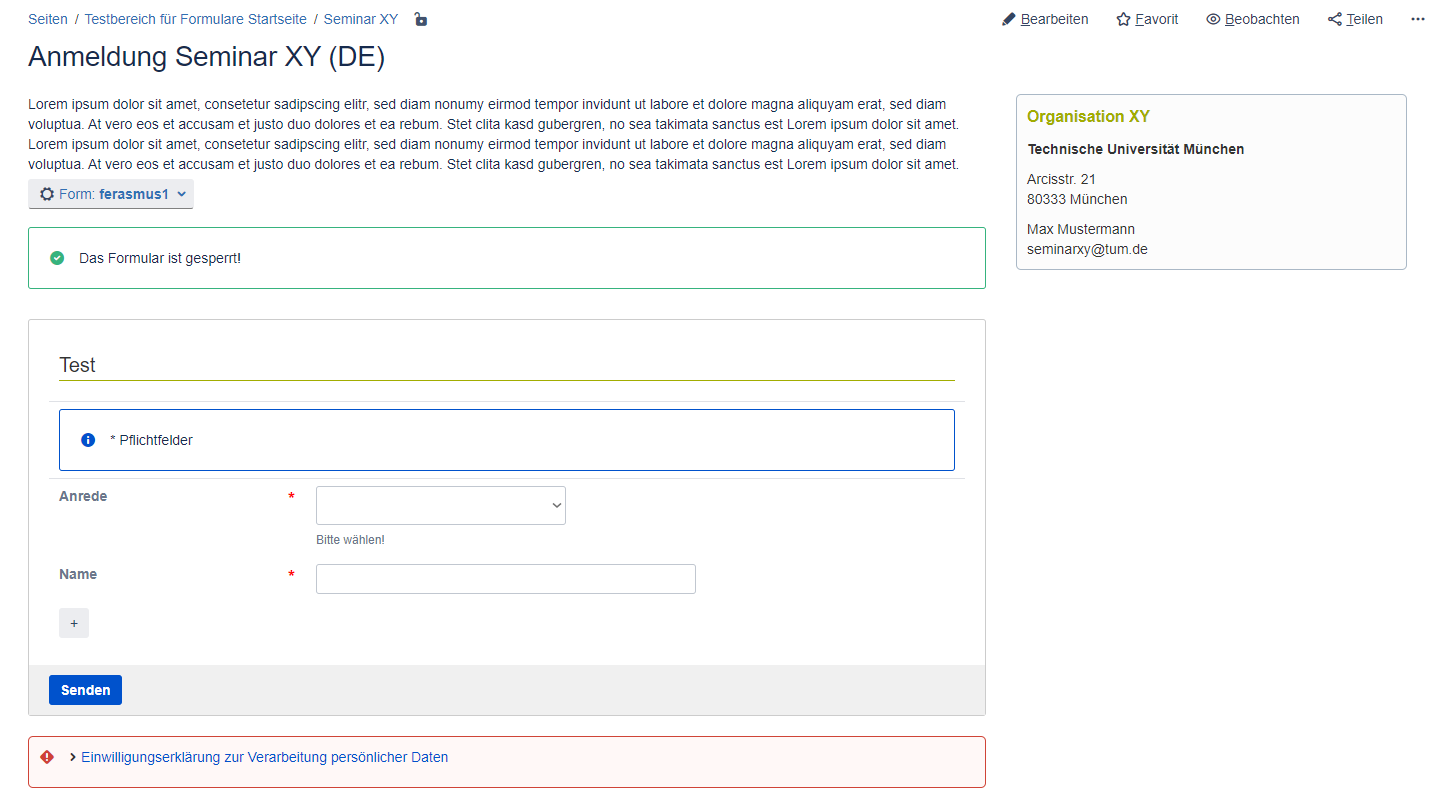This screenshot has width=1456, height=807.
Task: Toggle the eye icon to watch page
Action: point(1213,19)
